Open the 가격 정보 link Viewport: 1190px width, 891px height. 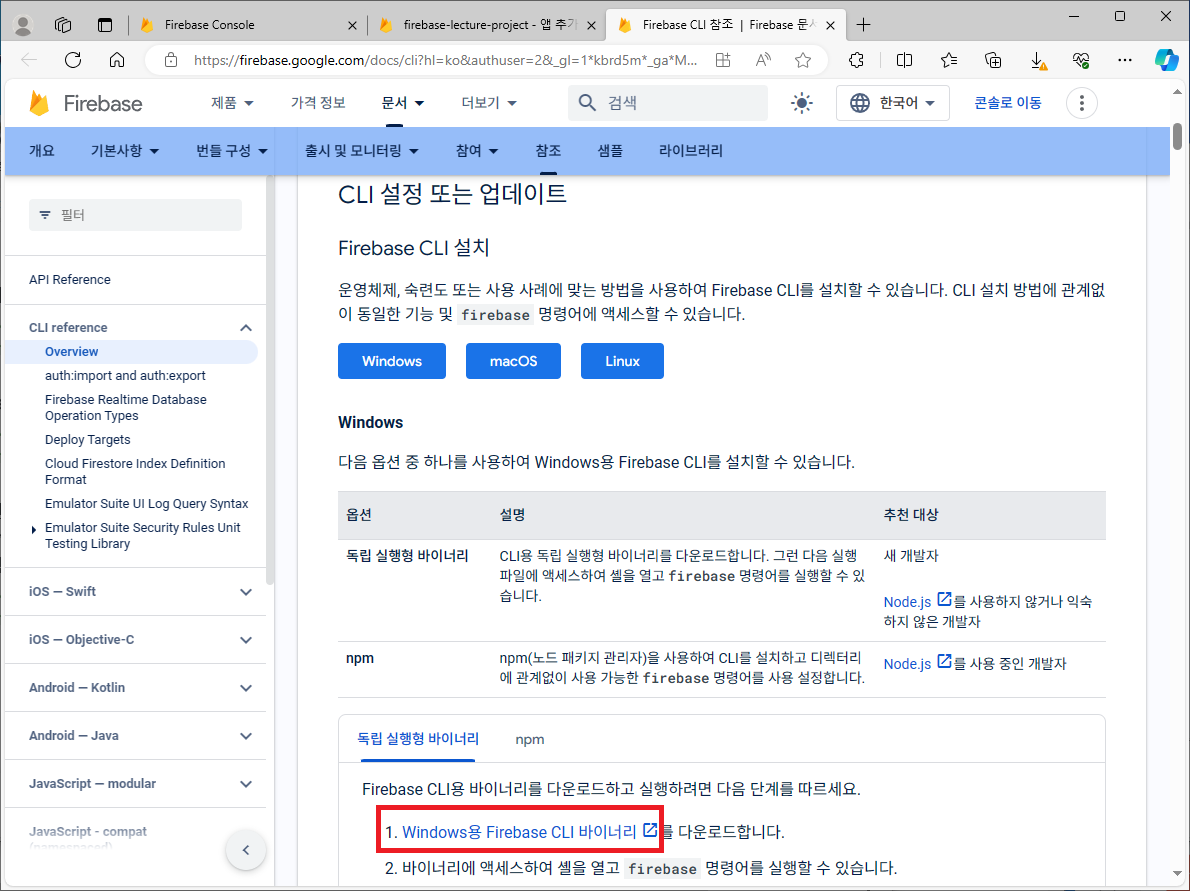(x=318, y=102)
